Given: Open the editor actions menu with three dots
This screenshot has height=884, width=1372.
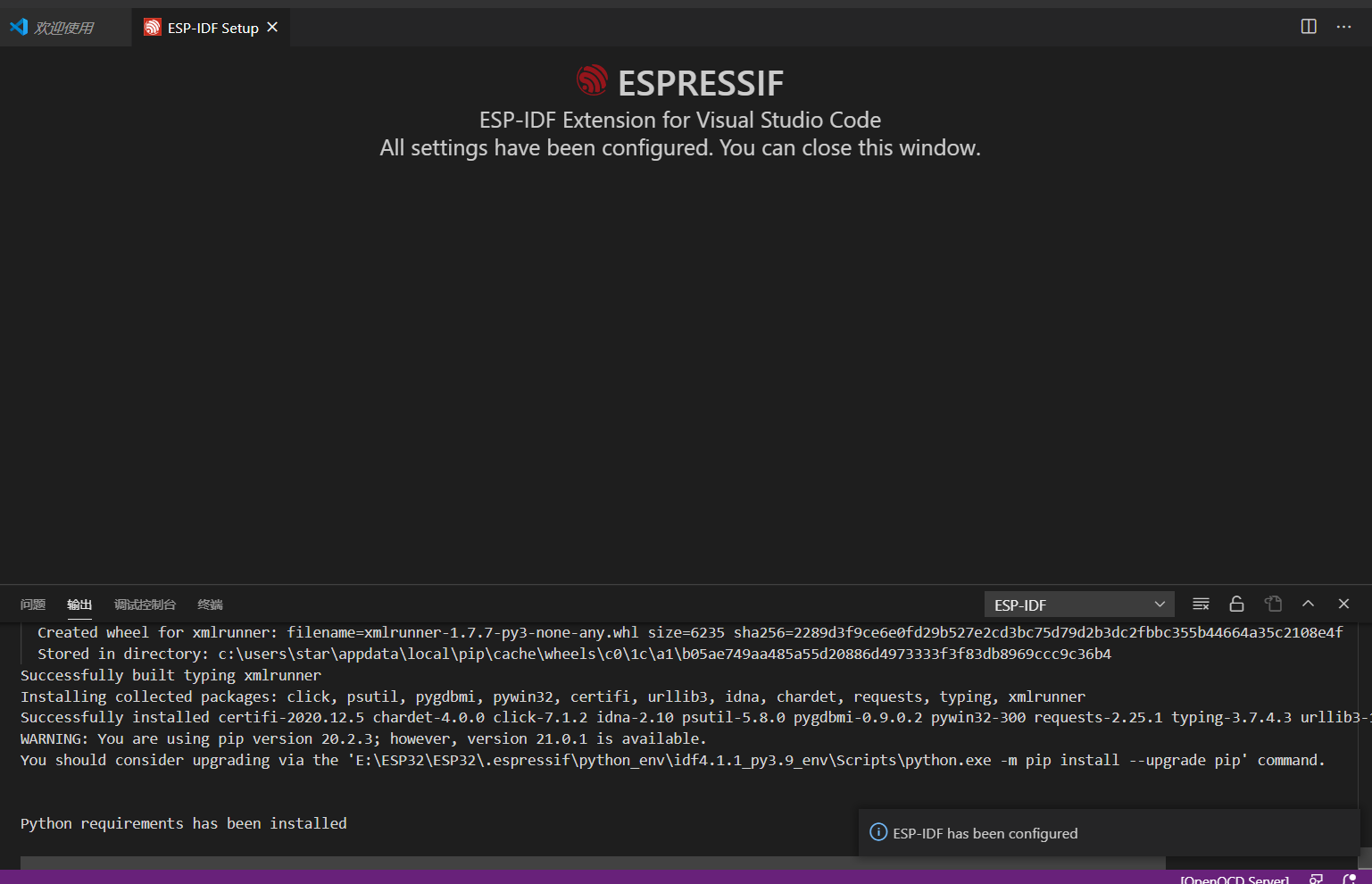Looking at the screenshot, I should pyautogui.click(x=1343, y=27).
